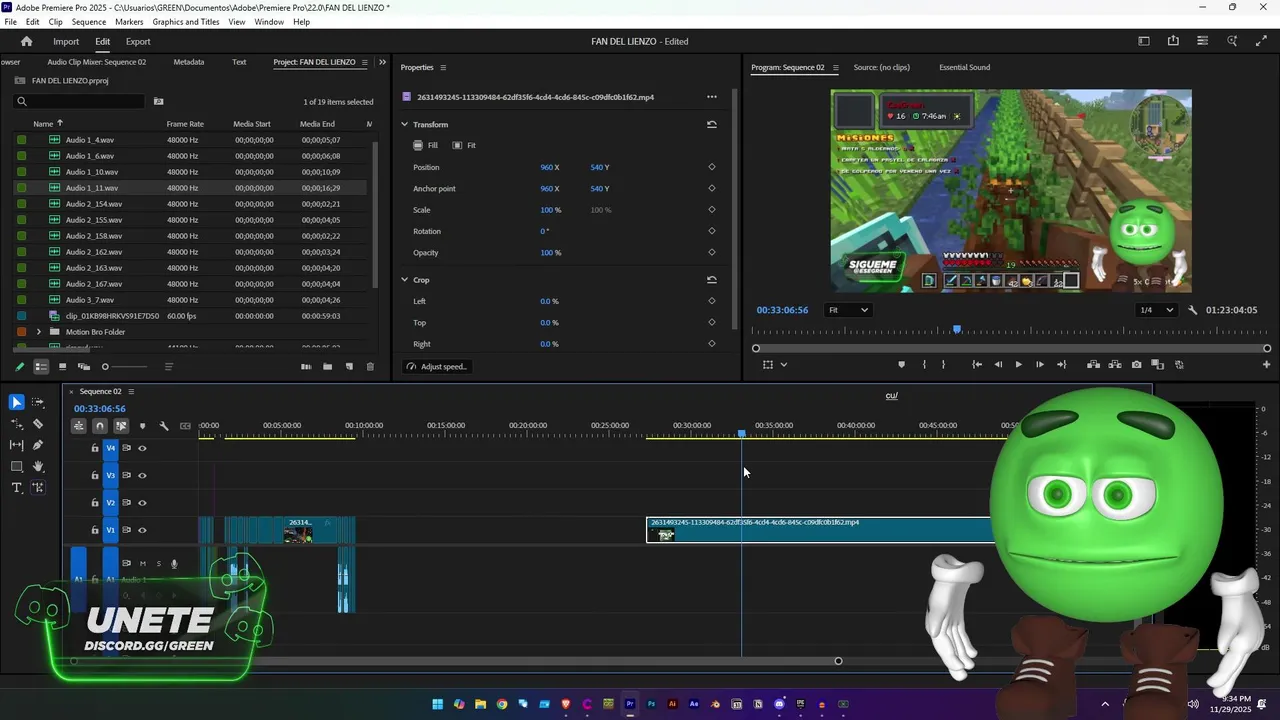
Task: Toggle V2 track output eye
Action: pyautogui.click(x=142, y=503)
